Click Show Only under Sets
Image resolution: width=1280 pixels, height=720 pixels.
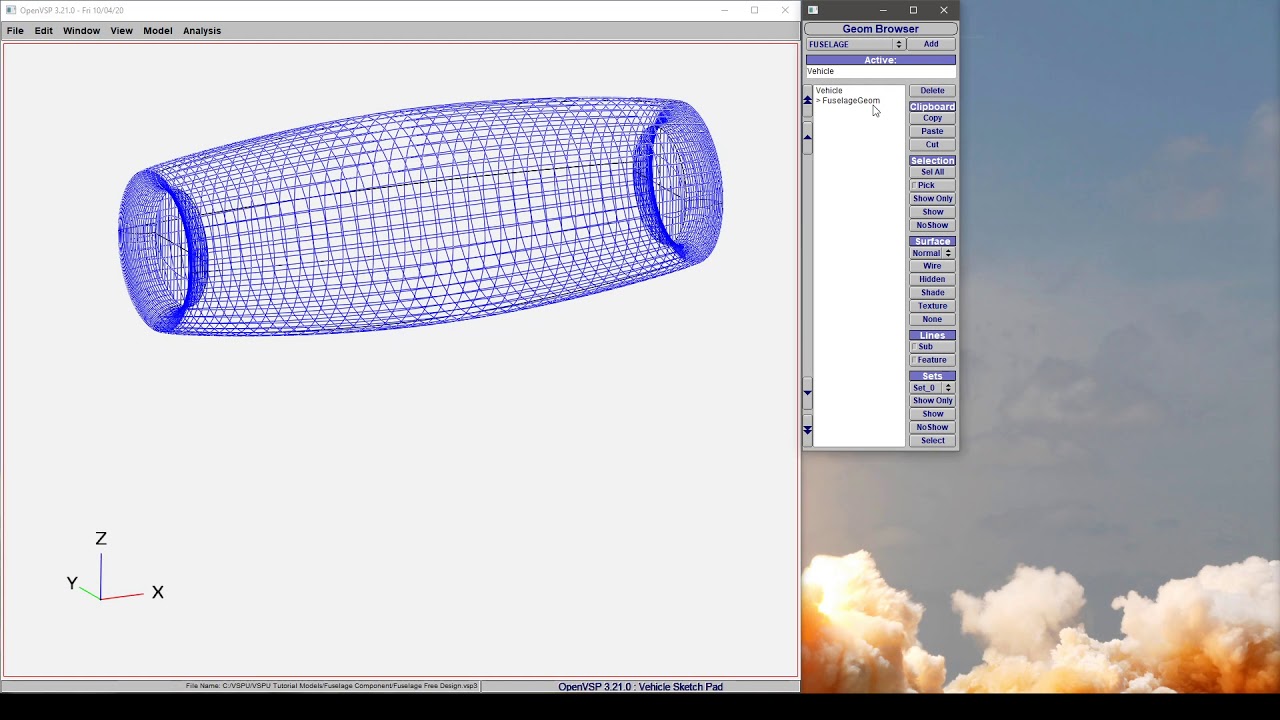pos(932,401)
